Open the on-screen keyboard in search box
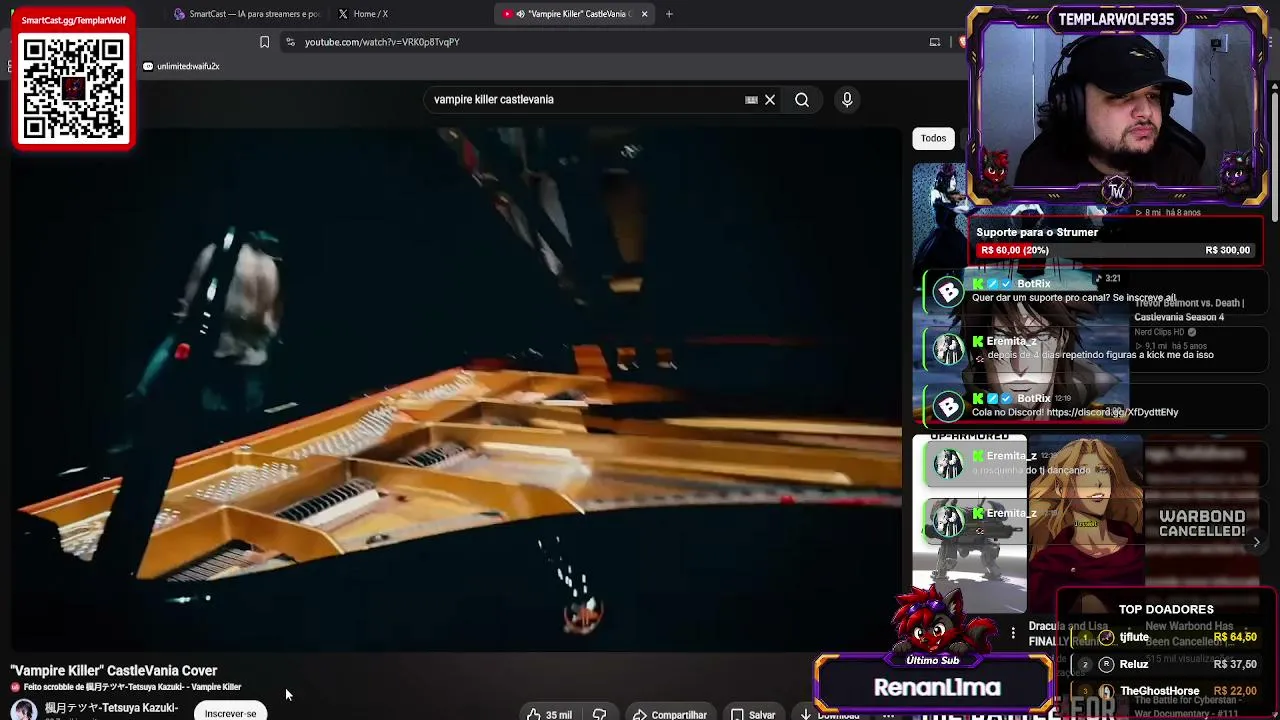 pyautogui.click(x=751, y=100)
